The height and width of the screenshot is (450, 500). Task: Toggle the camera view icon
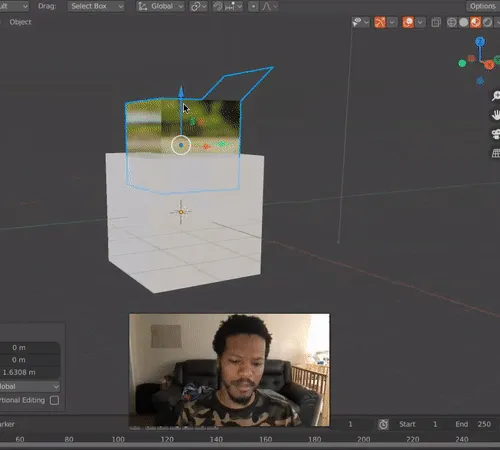(496, 134)
